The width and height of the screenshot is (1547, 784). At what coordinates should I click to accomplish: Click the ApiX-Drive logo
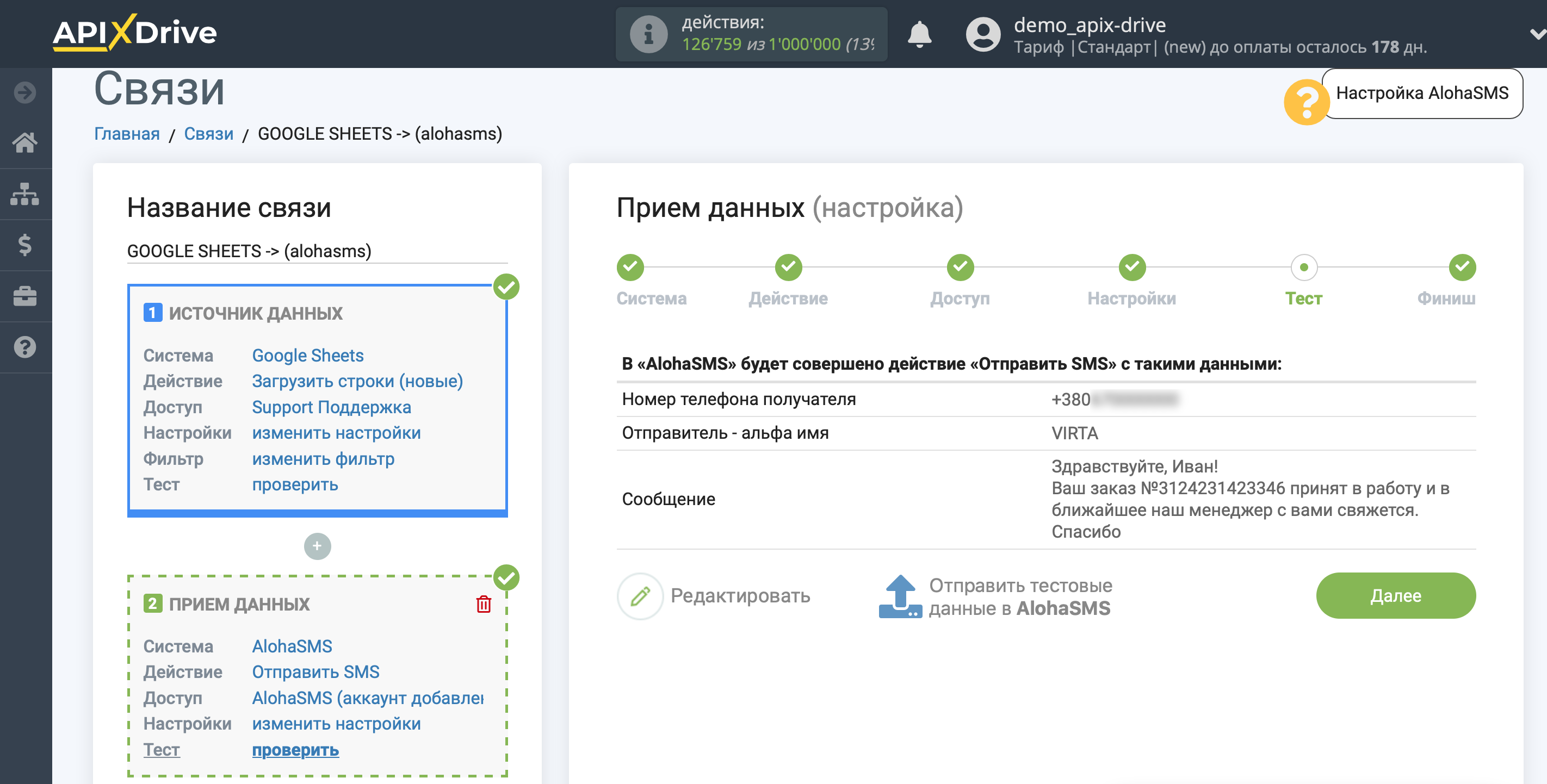pyautogui.click(x=134, y=33)
